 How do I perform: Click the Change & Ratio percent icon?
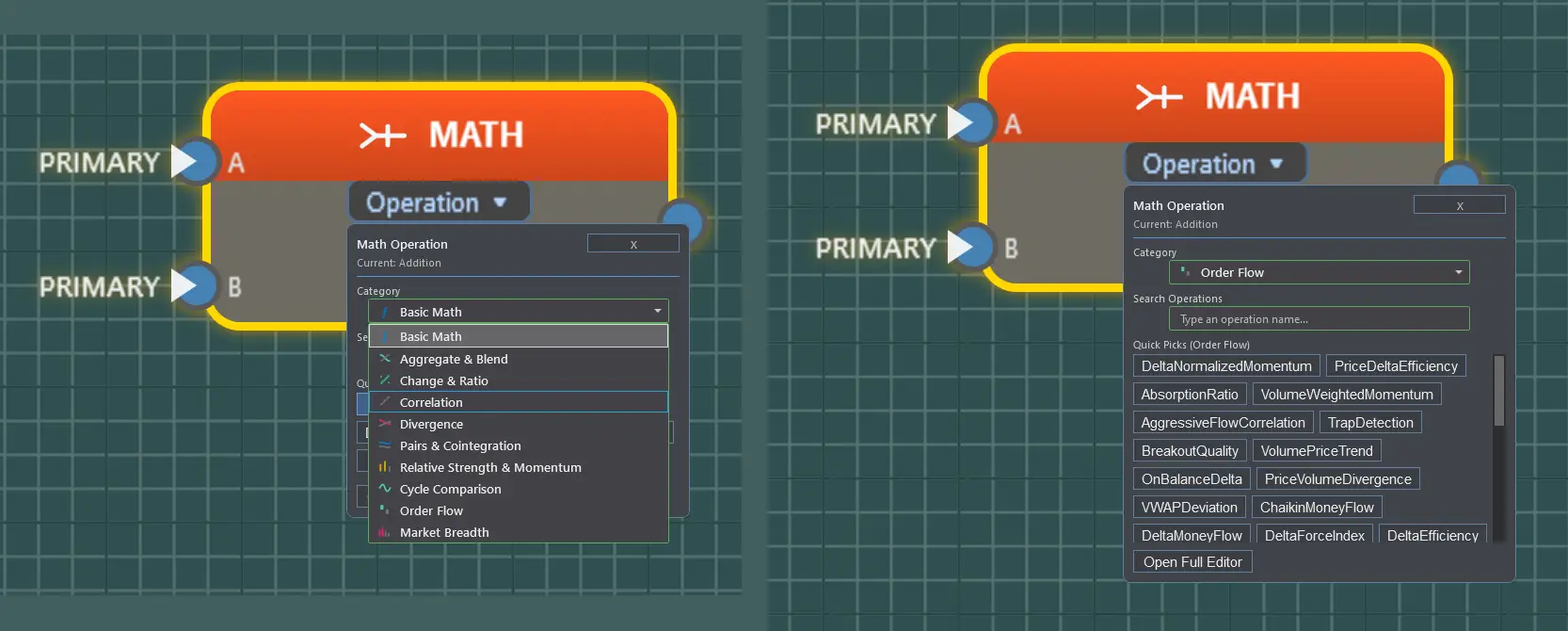(385, 380)
